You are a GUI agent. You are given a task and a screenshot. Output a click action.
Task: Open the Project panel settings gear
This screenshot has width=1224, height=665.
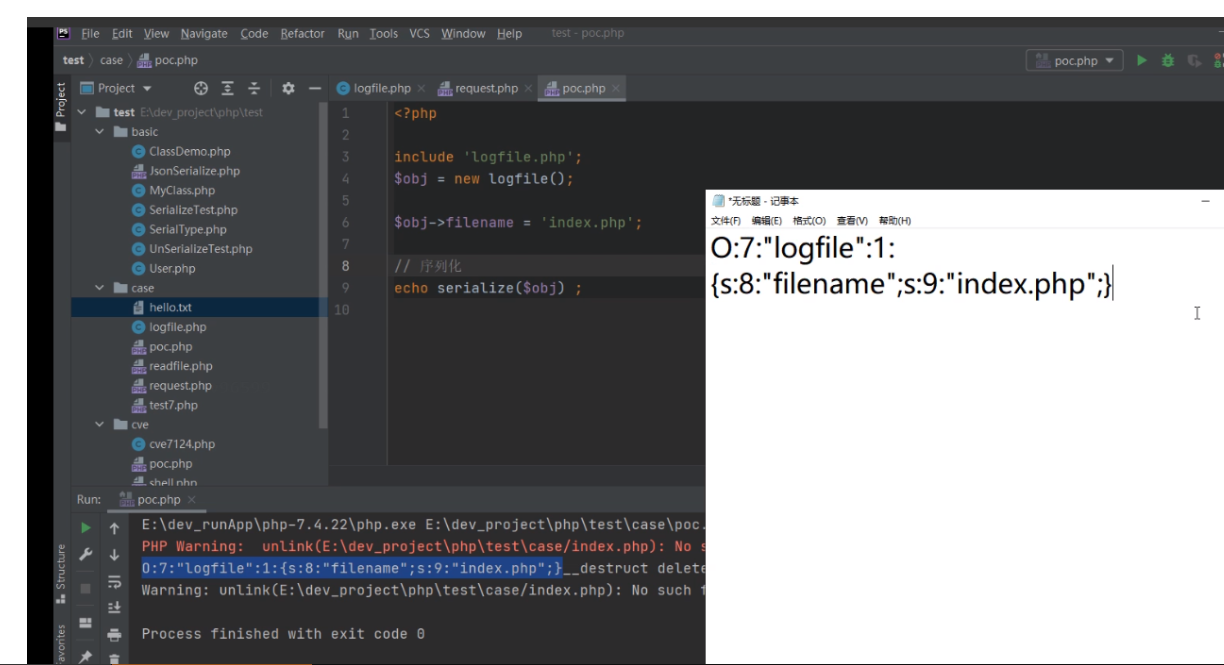click(288, 88)
